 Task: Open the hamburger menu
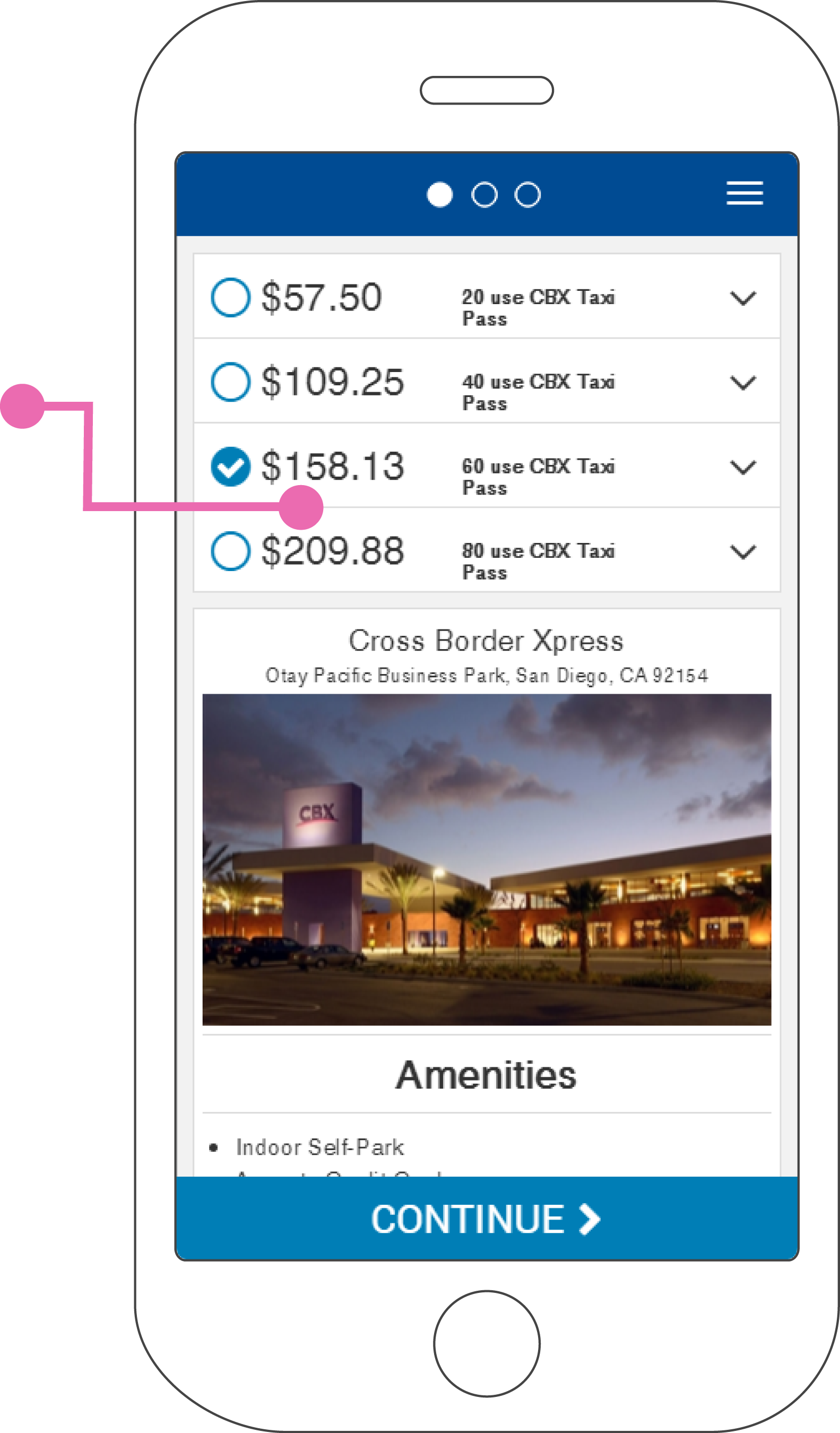(x=744, y=193)
